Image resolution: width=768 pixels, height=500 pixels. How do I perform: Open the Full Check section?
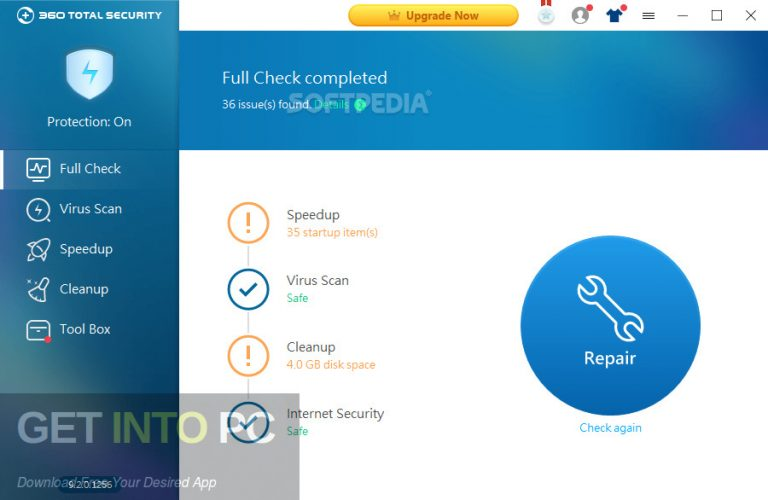(90, 169)
